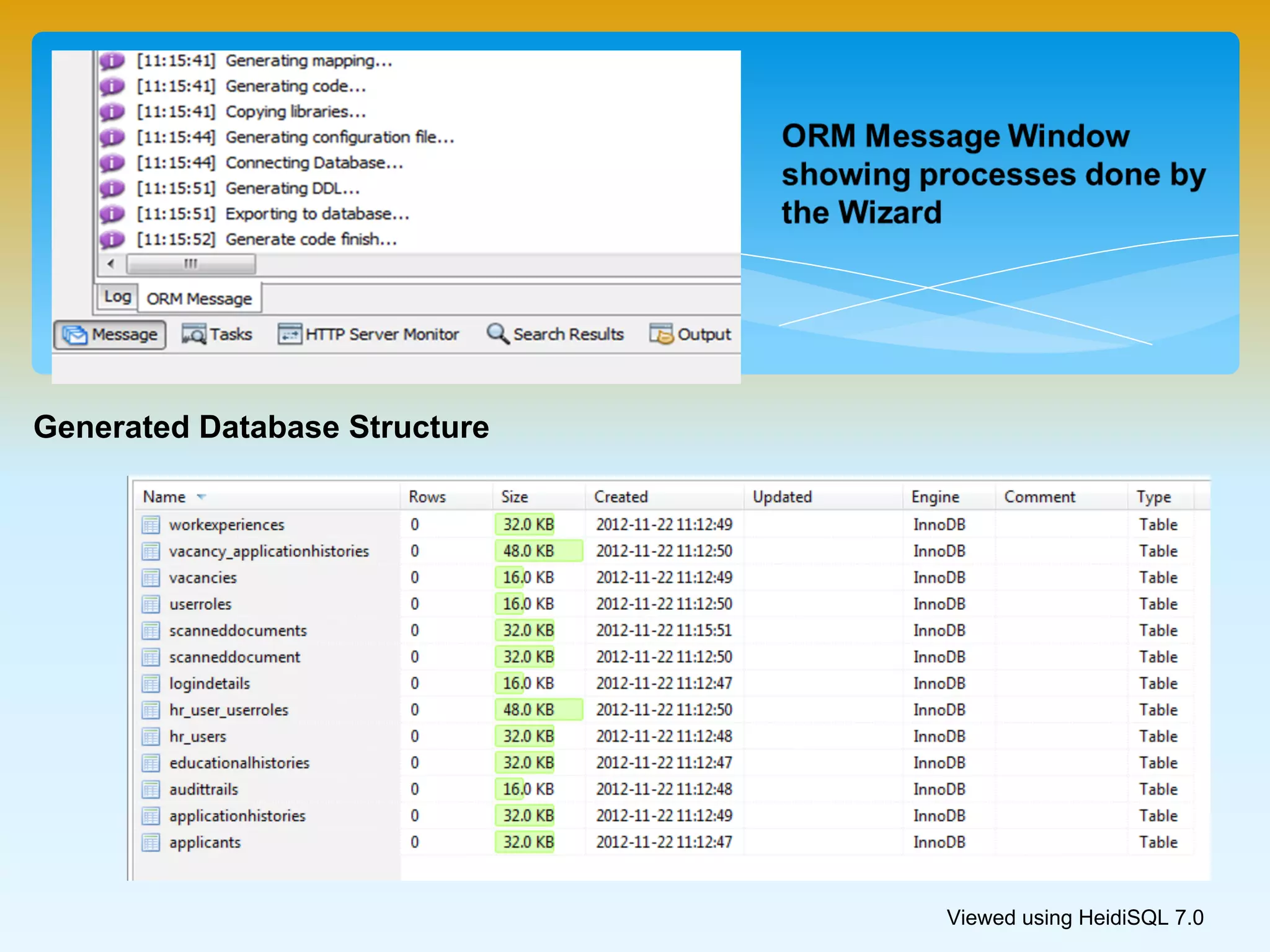
Task: Open the HTTP Server Monitor icon
Action: (x=290, y=333)
